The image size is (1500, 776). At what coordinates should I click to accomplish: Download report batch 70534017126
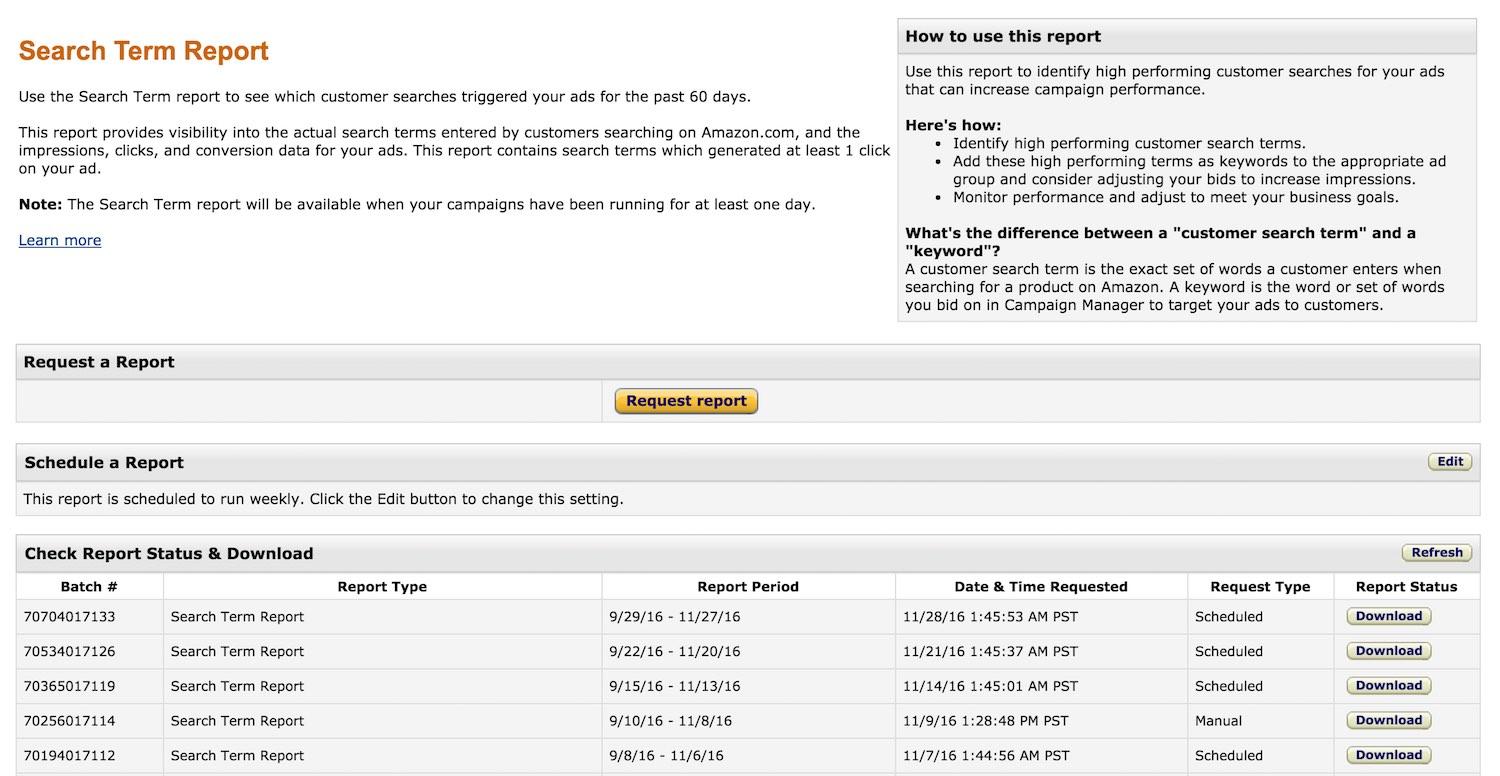click(x=1388, y=651)
